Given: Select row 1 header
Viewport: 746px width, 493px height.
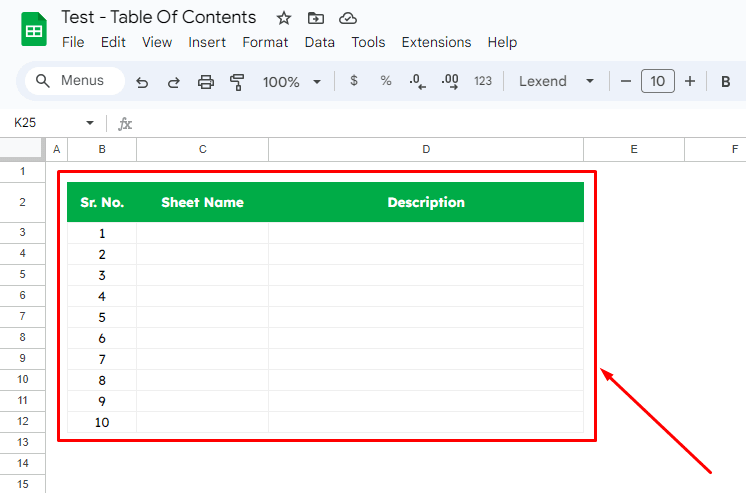Looking at the screenshot, I should pyautogui.click(x=22, y=172).
